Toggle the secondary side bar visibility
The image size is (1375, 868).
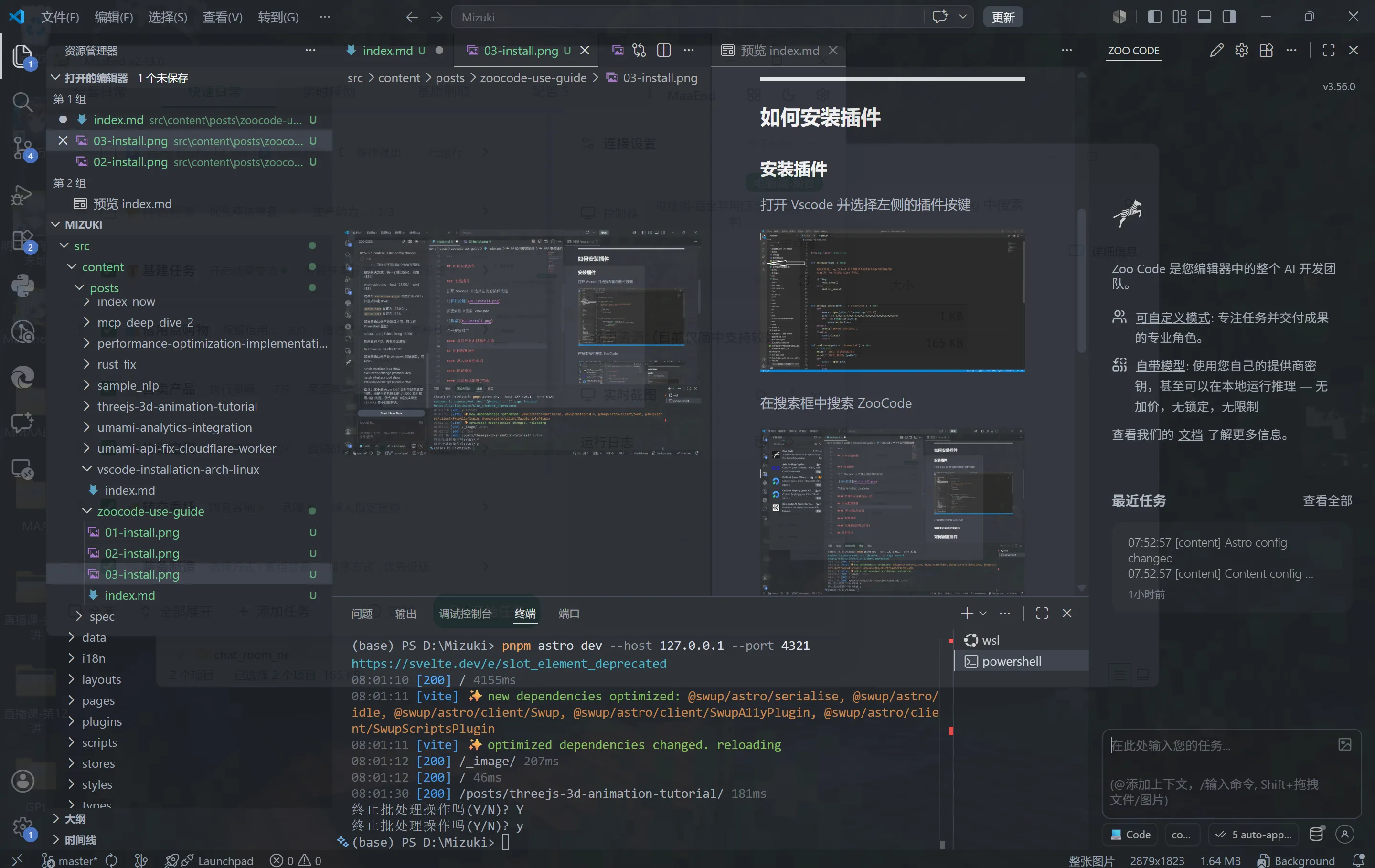click(x=1229, y=17)
